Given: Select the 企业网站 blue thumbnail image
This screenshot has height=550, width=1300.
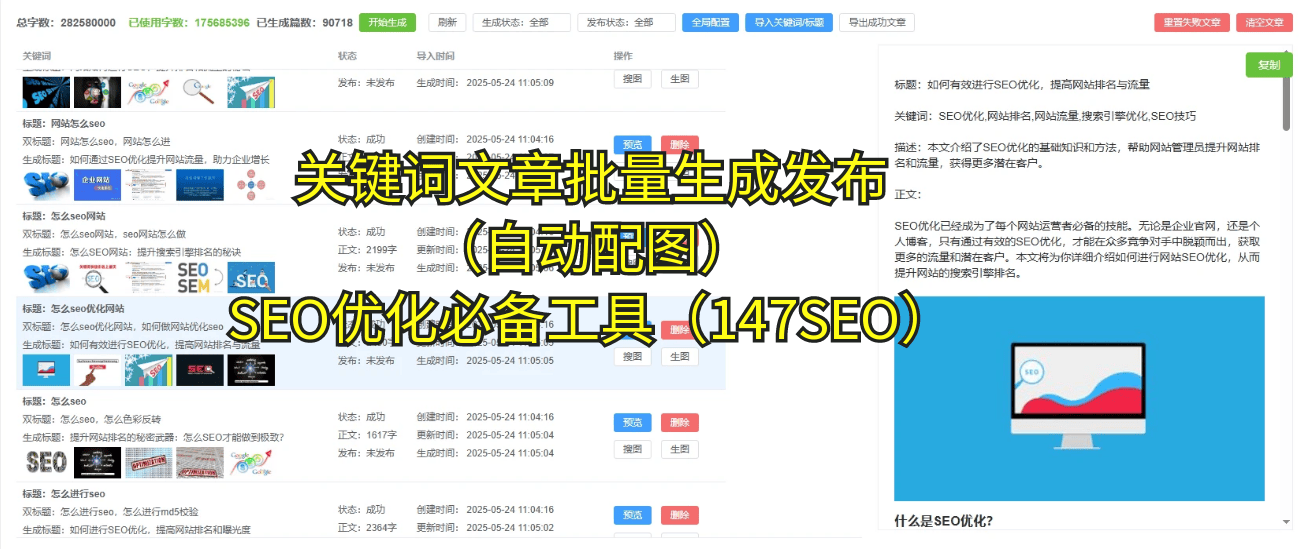Looking at the screenshot, I should click(x=97, y=185).
